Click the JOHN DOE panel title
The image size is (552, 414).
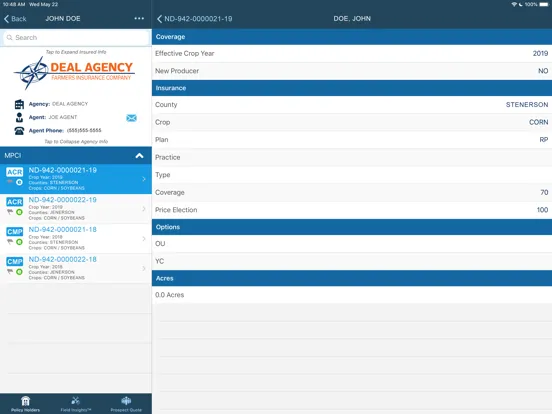point(63,18)
